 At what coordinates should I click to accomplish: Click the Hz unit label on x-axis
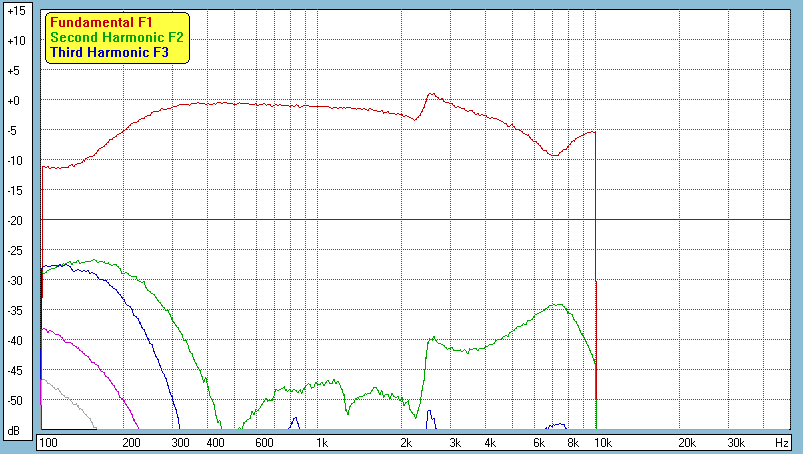pos(782,442)
